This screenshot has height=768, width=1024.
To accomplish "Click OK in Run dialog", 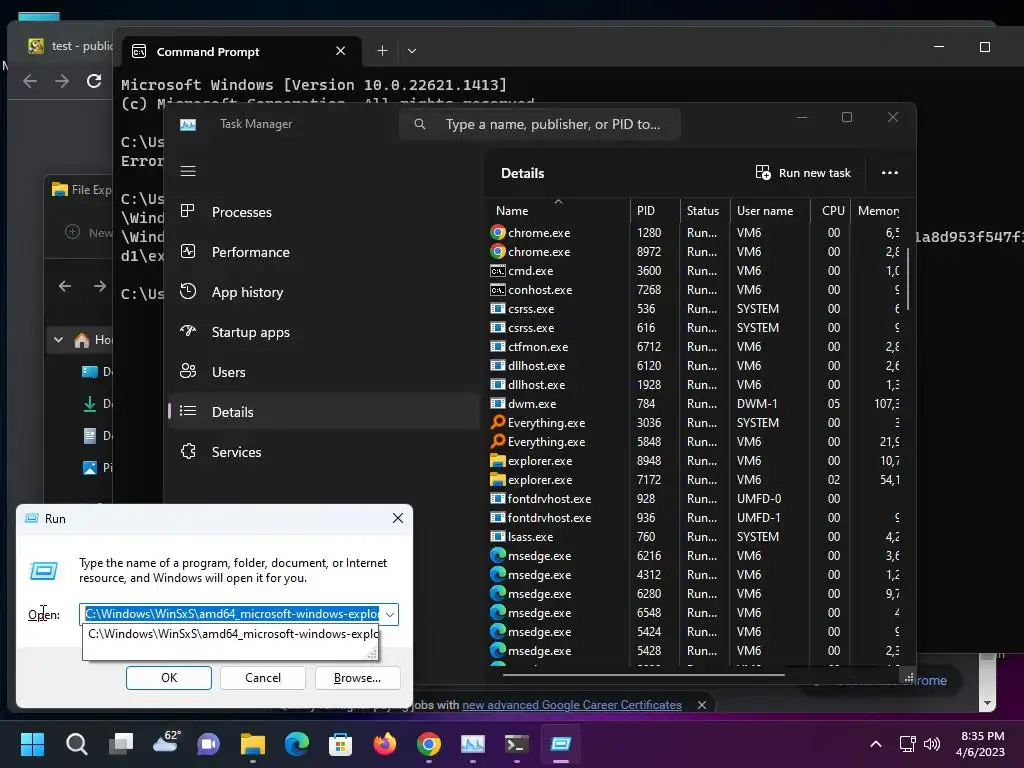I will click(x=169, y=678).
